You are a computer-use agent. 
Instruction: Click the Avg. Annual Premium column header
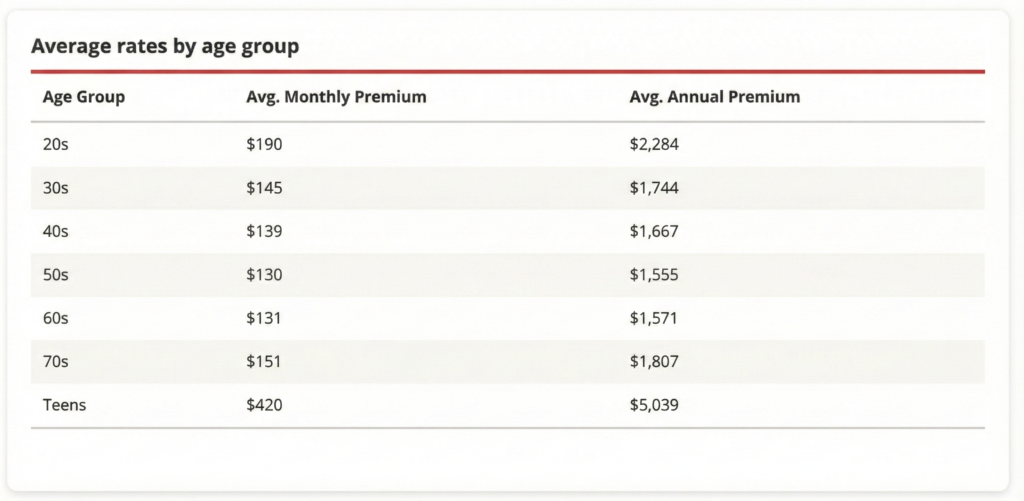tap(714, 97)
